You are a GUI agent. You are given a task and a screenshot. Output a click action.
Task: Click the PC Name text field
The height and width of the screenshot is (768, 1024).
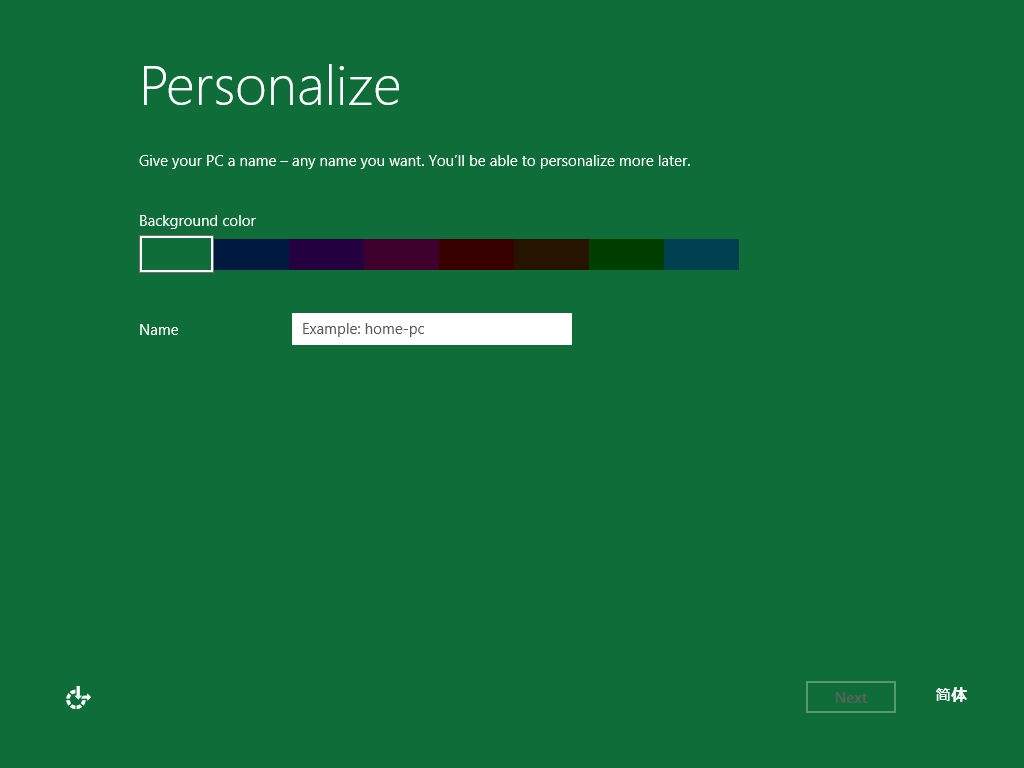(432, 328)
